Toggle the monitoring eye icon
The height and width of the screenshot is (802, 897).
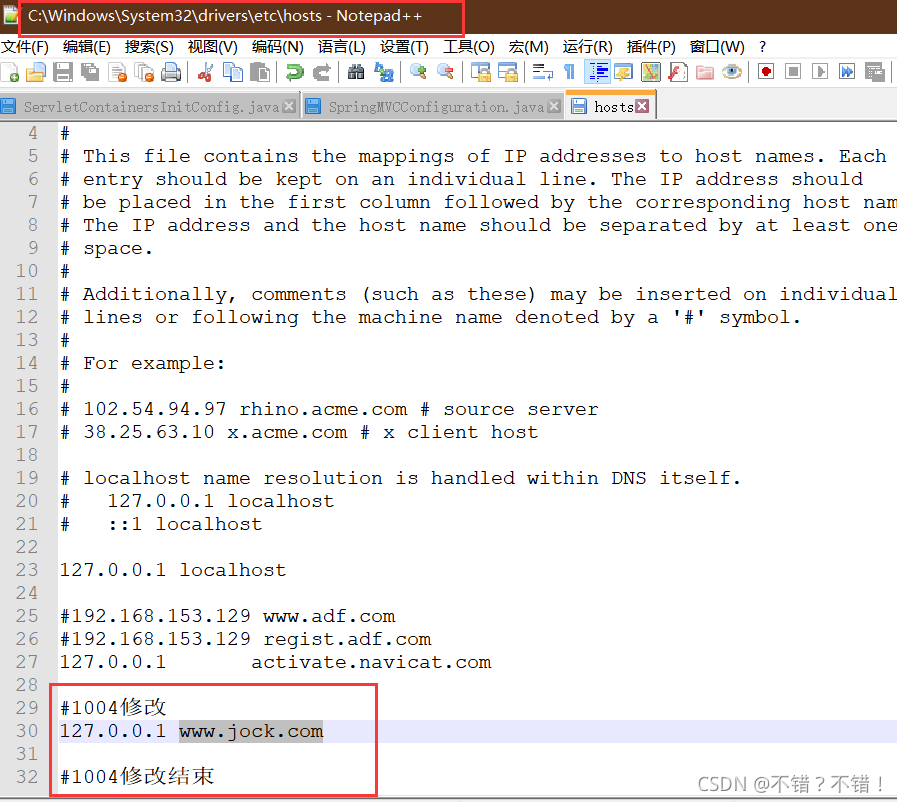tap(732, 73)
